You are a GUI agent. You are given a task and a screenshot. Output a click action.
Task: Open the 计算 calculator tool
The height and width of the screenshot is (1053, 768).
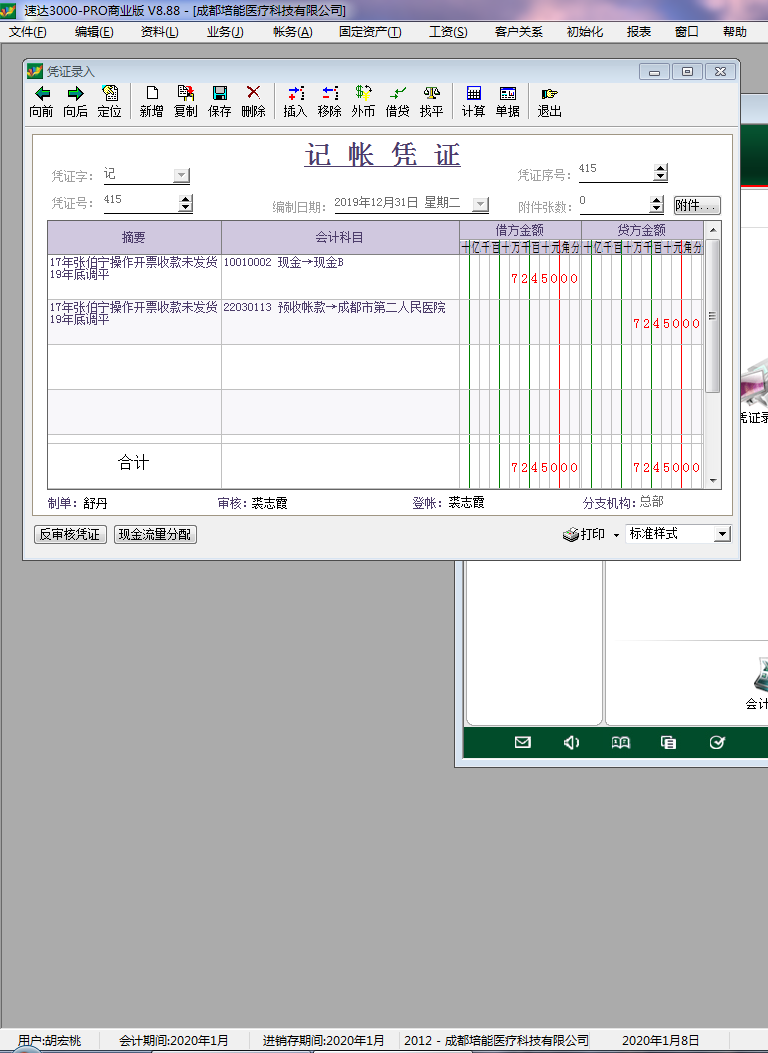(x=473, y=101)
